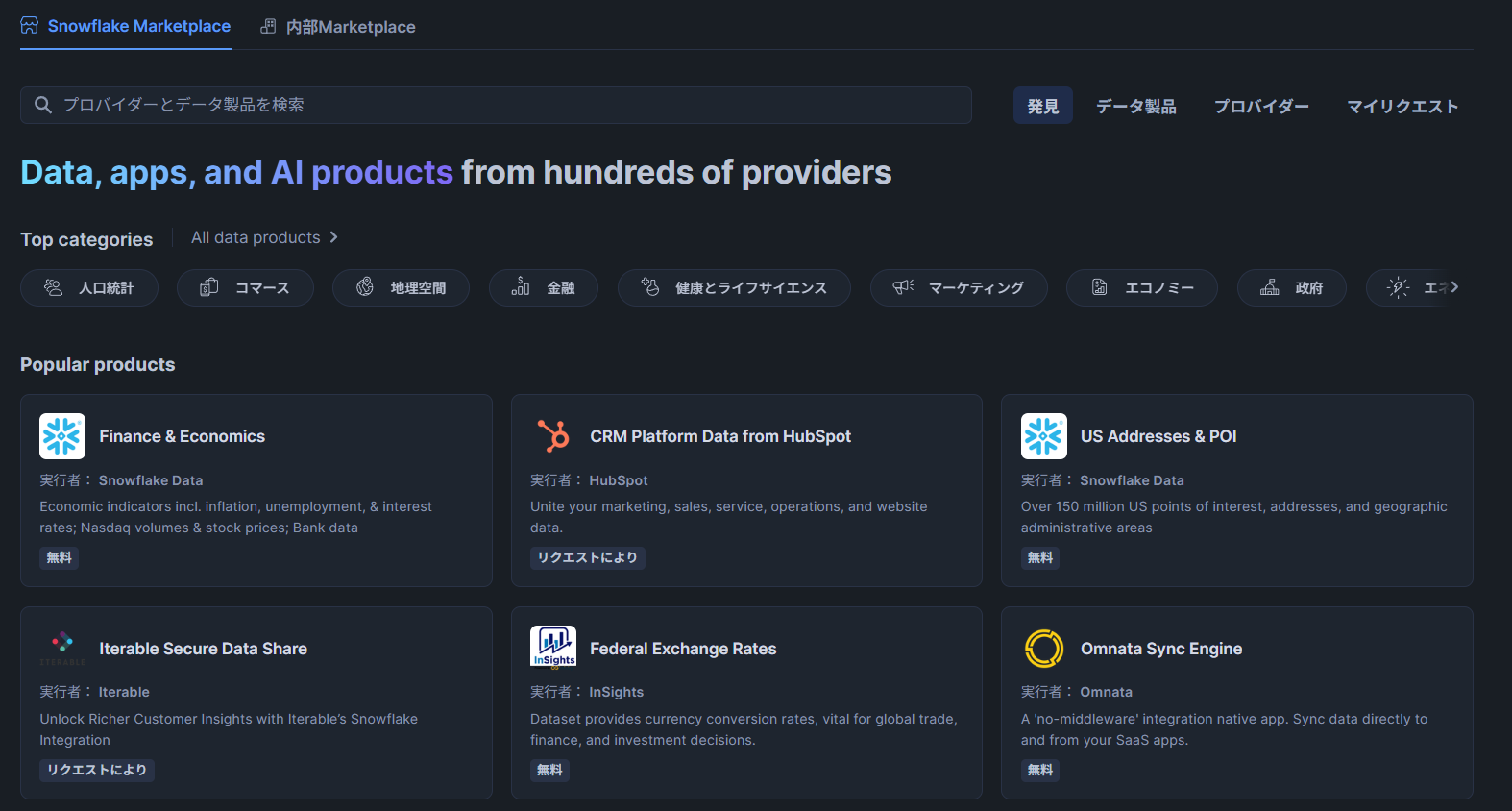The image size is (1512, 811).
Task: Click the コマース category icon
Action: (x=209, y=287)
